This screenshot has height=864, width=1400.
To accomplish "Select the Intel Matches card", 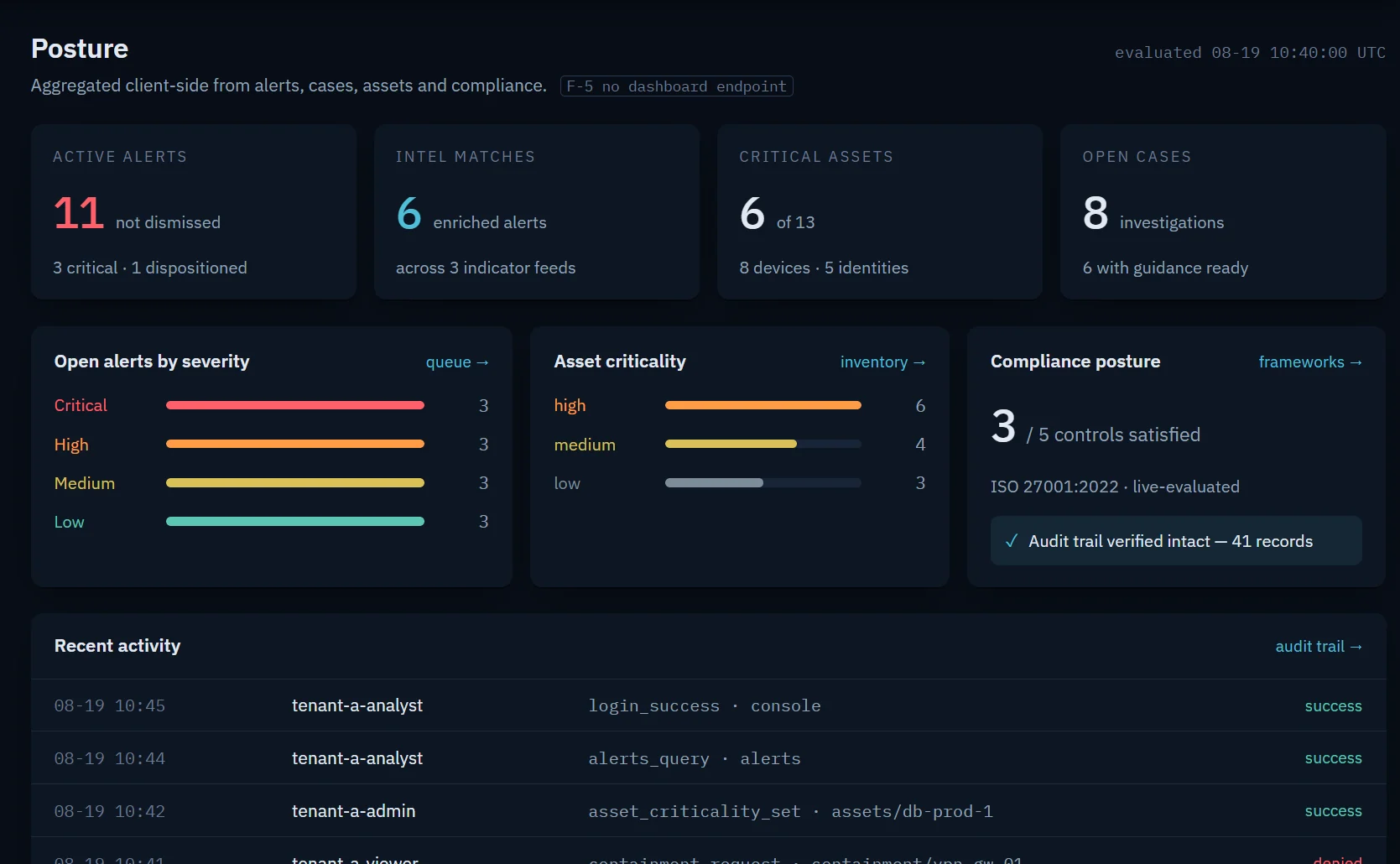I will point(537,211).
